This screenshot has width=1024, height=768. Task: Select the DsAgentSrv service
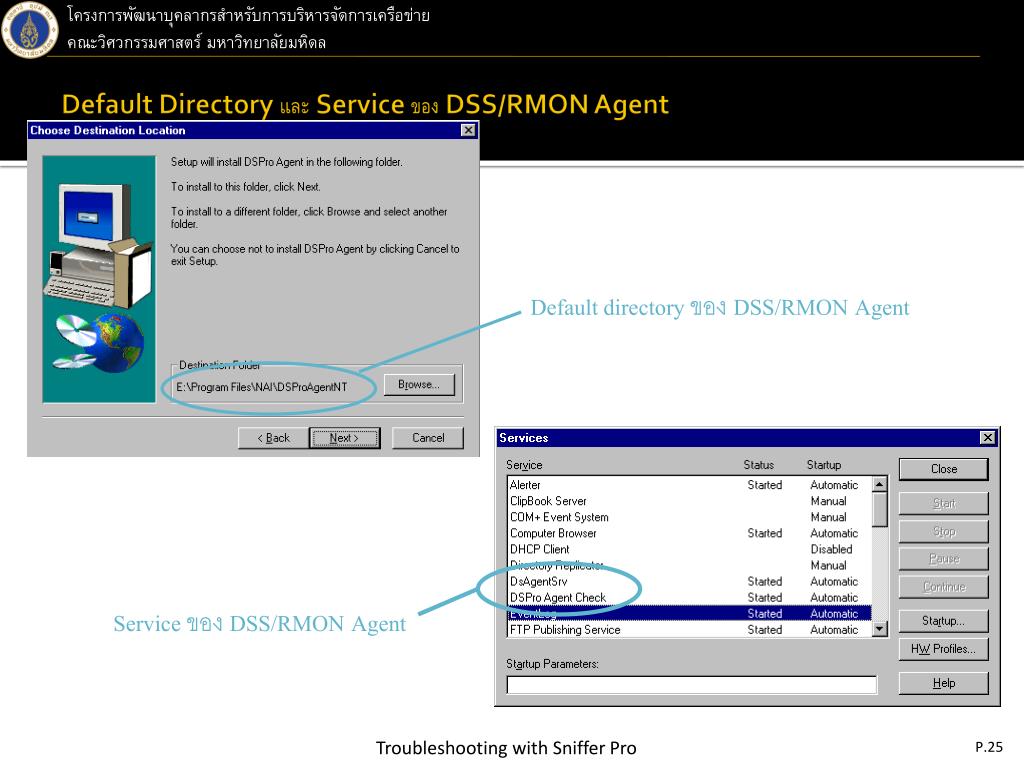point(690,581)
